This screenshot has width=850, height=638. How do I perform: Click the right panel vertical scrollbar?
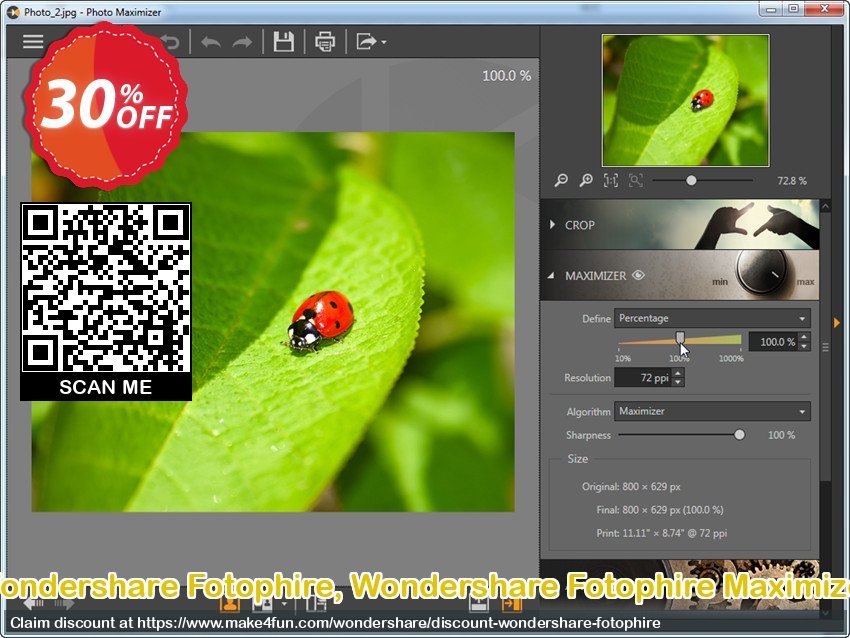click(x=825, y=347)
